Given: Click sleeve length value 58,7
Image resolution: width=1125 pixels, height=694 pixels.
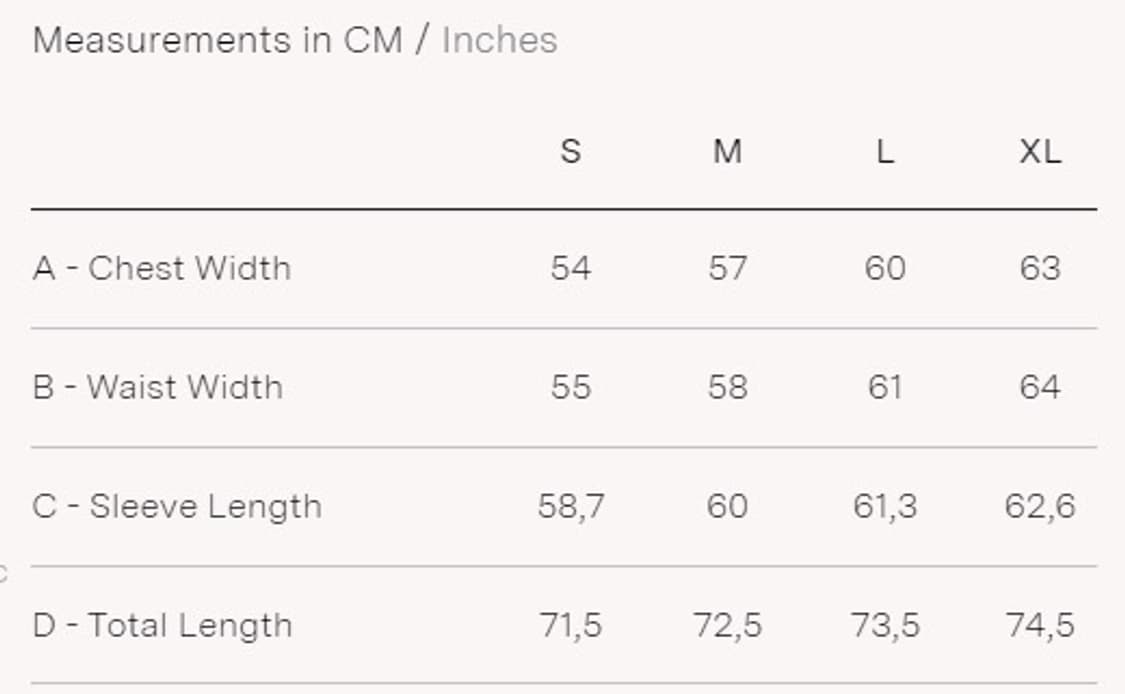Looking at the screenshot, I should pyautogui.click(x=571, y=507).
